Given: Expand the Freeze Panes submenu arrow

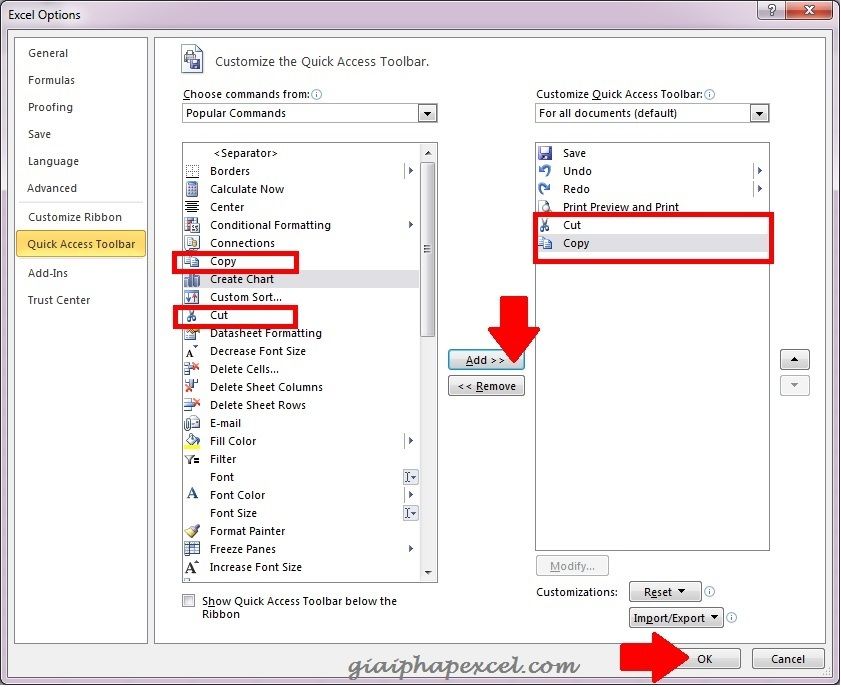Looking at the screenshot, I should [x=410, y=549].
